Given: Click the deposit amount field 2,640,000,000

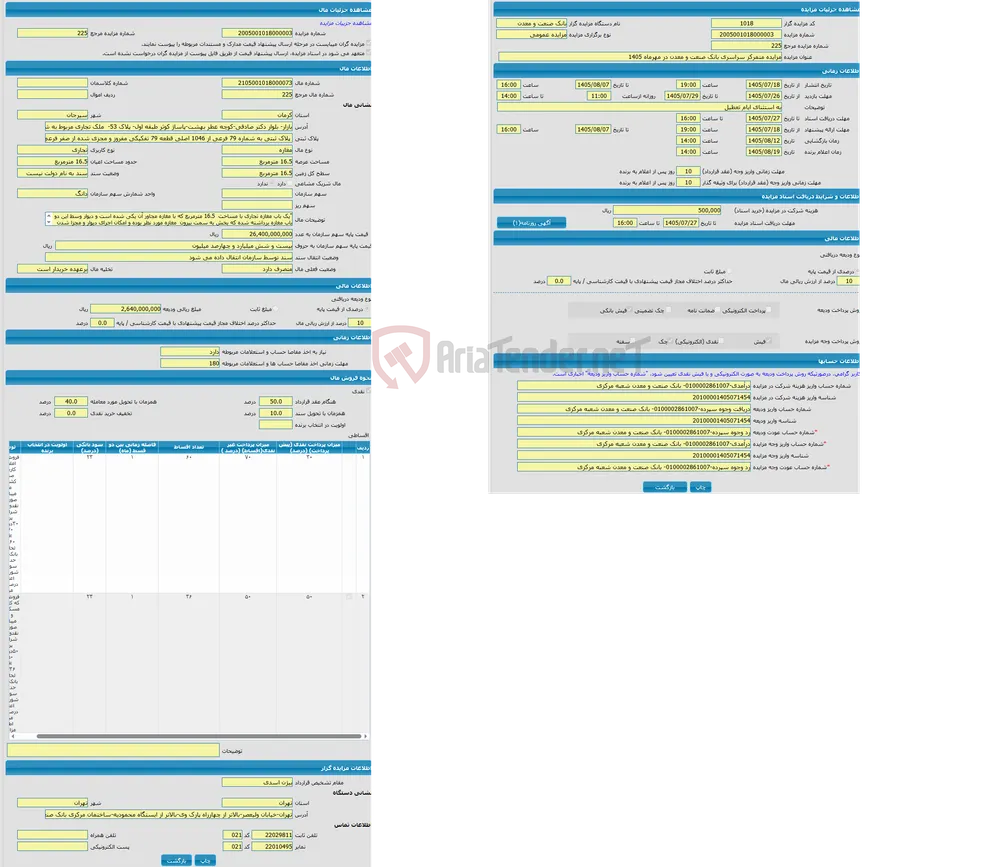Looking at the screenshot, I should [x=126, y=309].
